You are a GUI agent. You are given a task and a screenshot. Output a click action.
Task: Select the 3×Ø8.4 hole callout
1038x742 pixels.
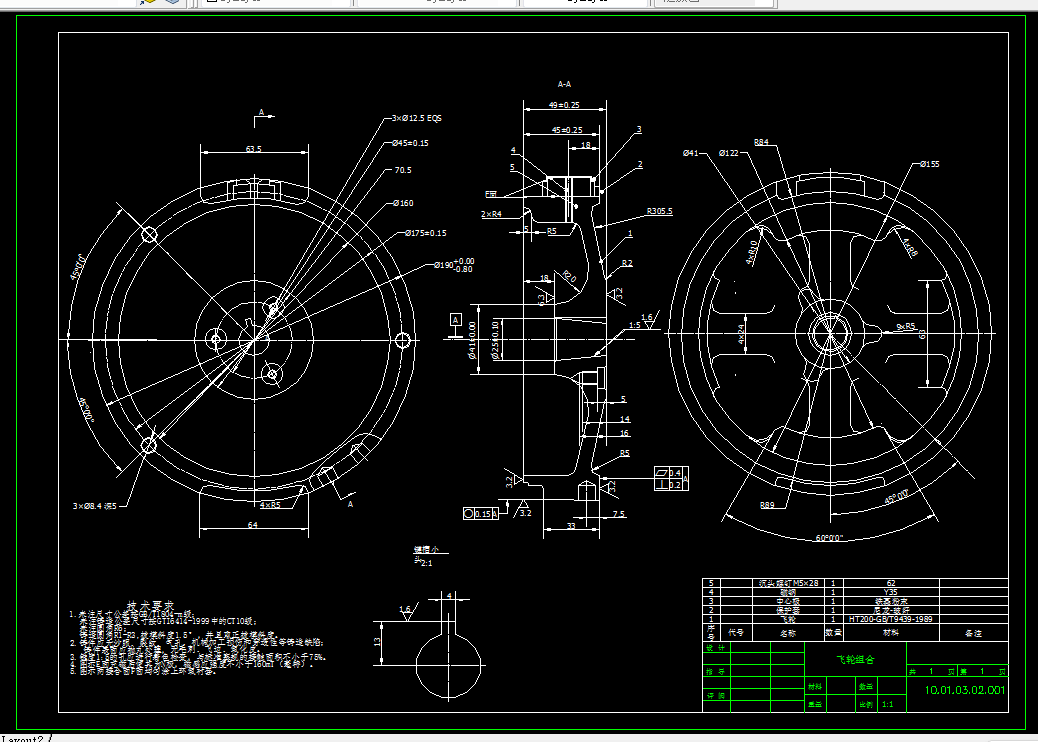click(x=95, y=506)
